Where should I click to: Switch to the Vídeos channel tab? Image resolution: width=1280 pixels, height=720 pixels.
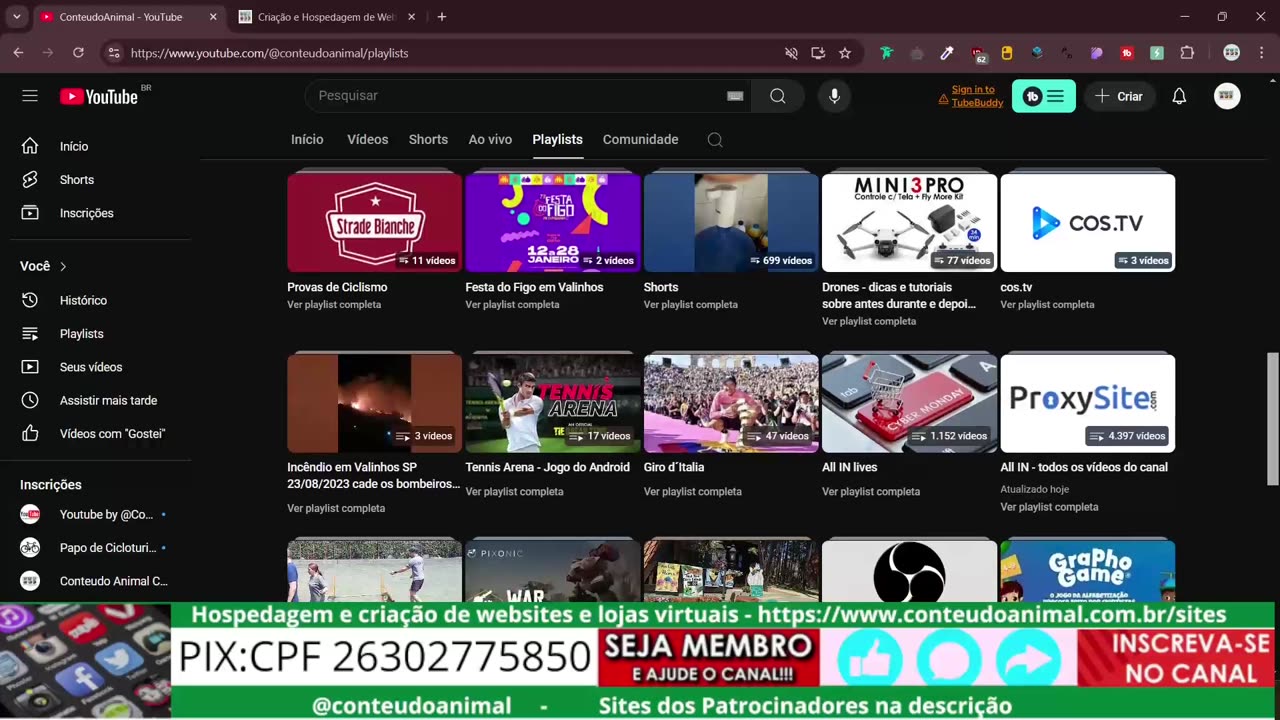tap(368, 140)
